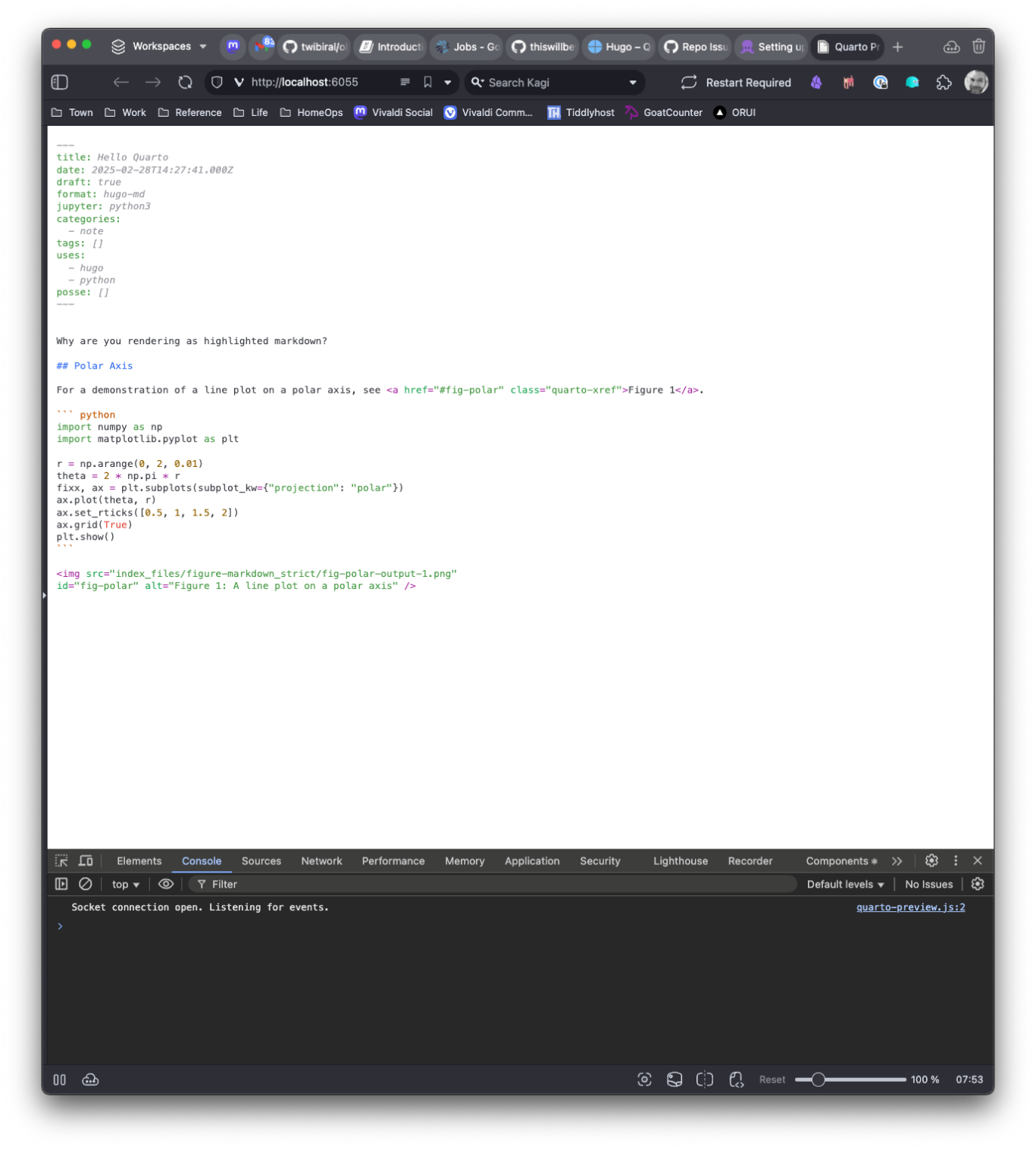Open Tiddlyhost bookmark
Viewport: 1036px width, 1150px height.
coord(581,112)
